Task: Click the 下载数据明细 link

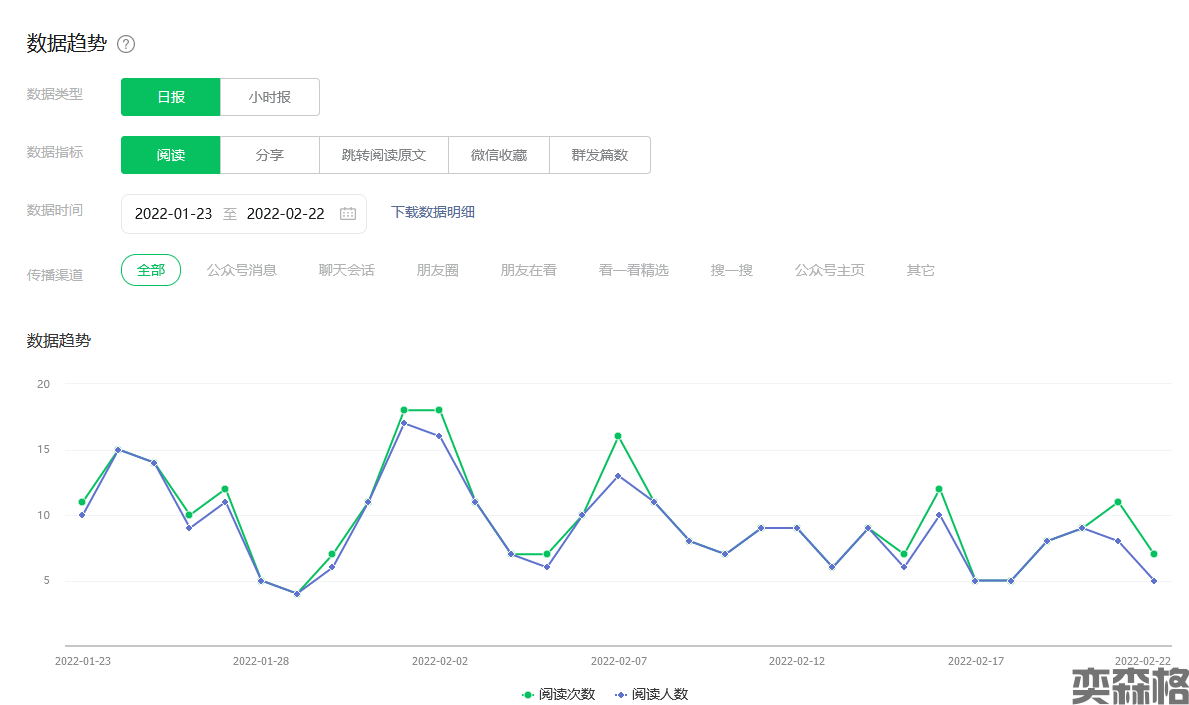Action: 433,212
